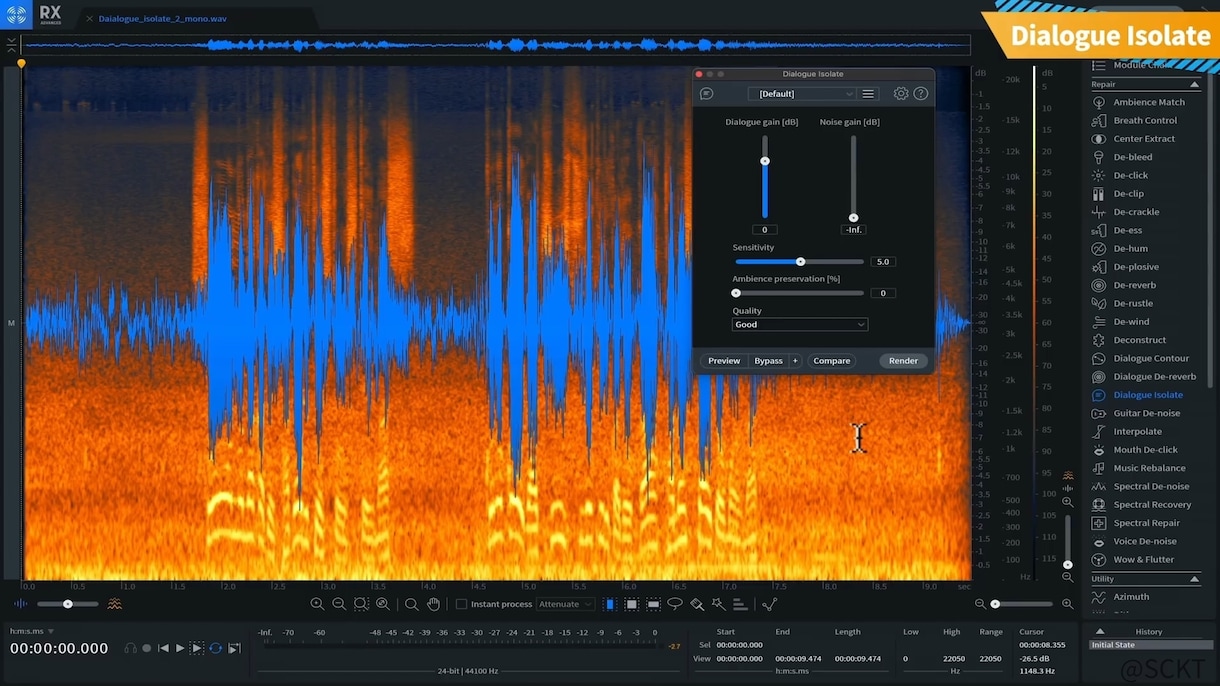Click the Sensitivity value field 5.0
The height and width of the screenshot is (686, 1220).
[883, 262]
